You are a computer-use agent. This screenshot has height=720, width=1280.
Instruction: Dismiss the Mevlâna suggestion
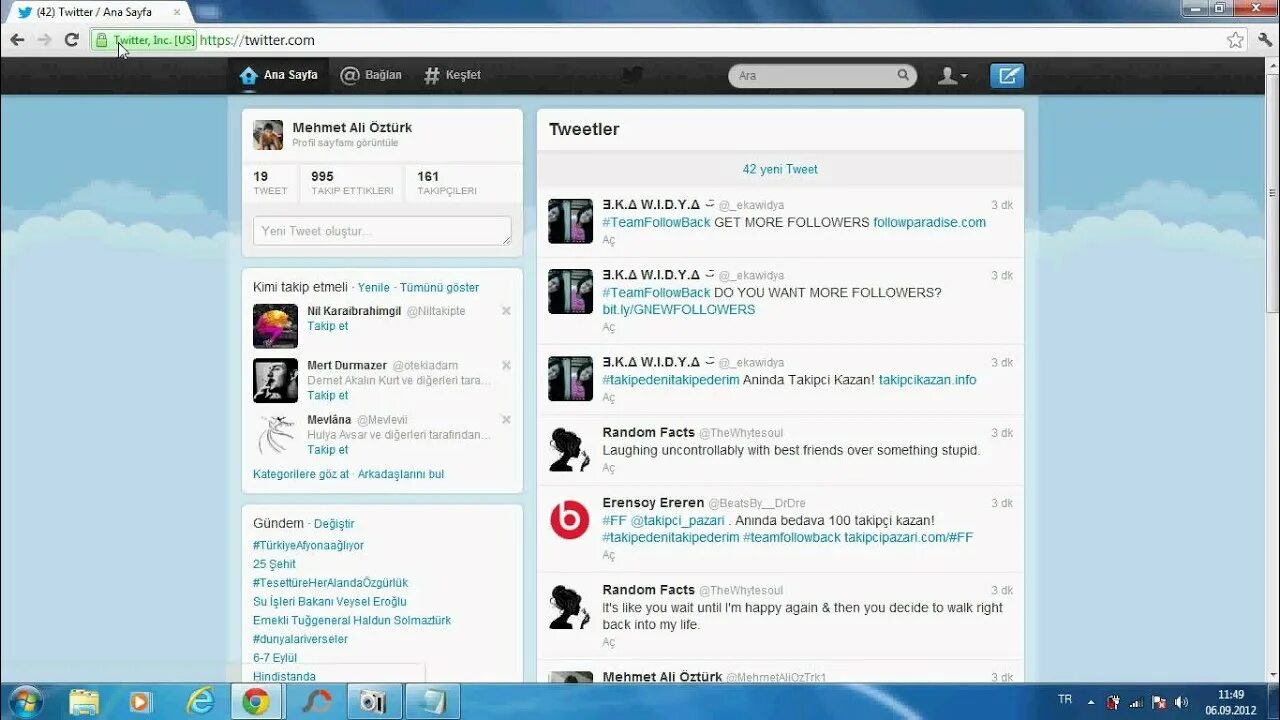point(506,419)
